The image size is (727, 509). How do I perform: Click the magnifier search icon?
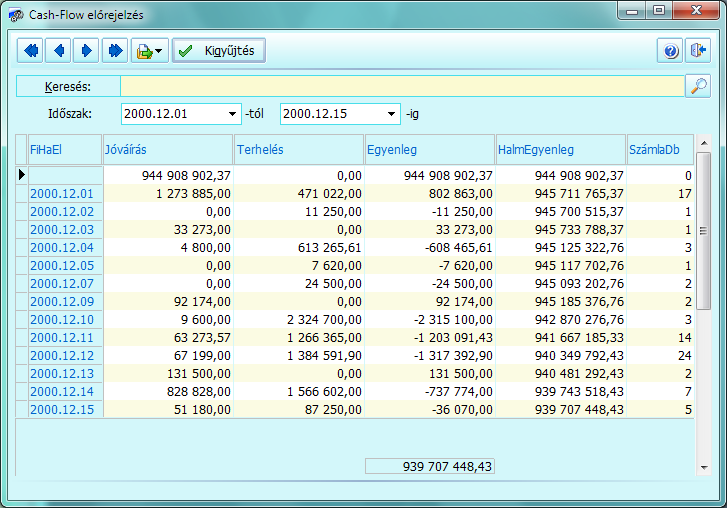(x=698, y=86)
